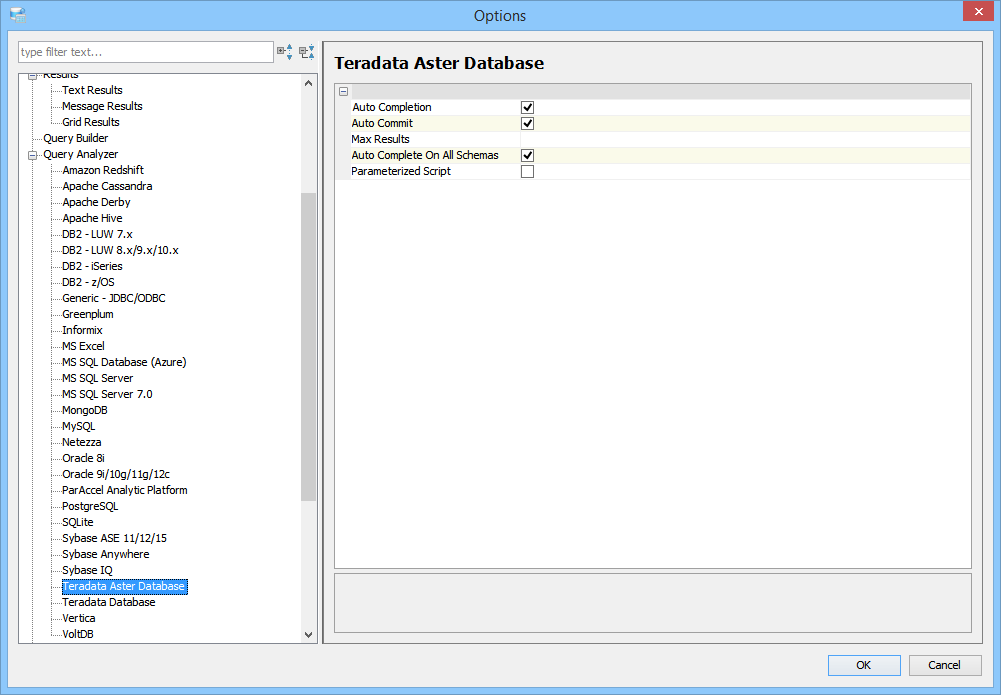Image resolution: width=1001 pixels, height=695 pixels.
Task: Select DB2 - iSeries item
Action: coord(92,265)
